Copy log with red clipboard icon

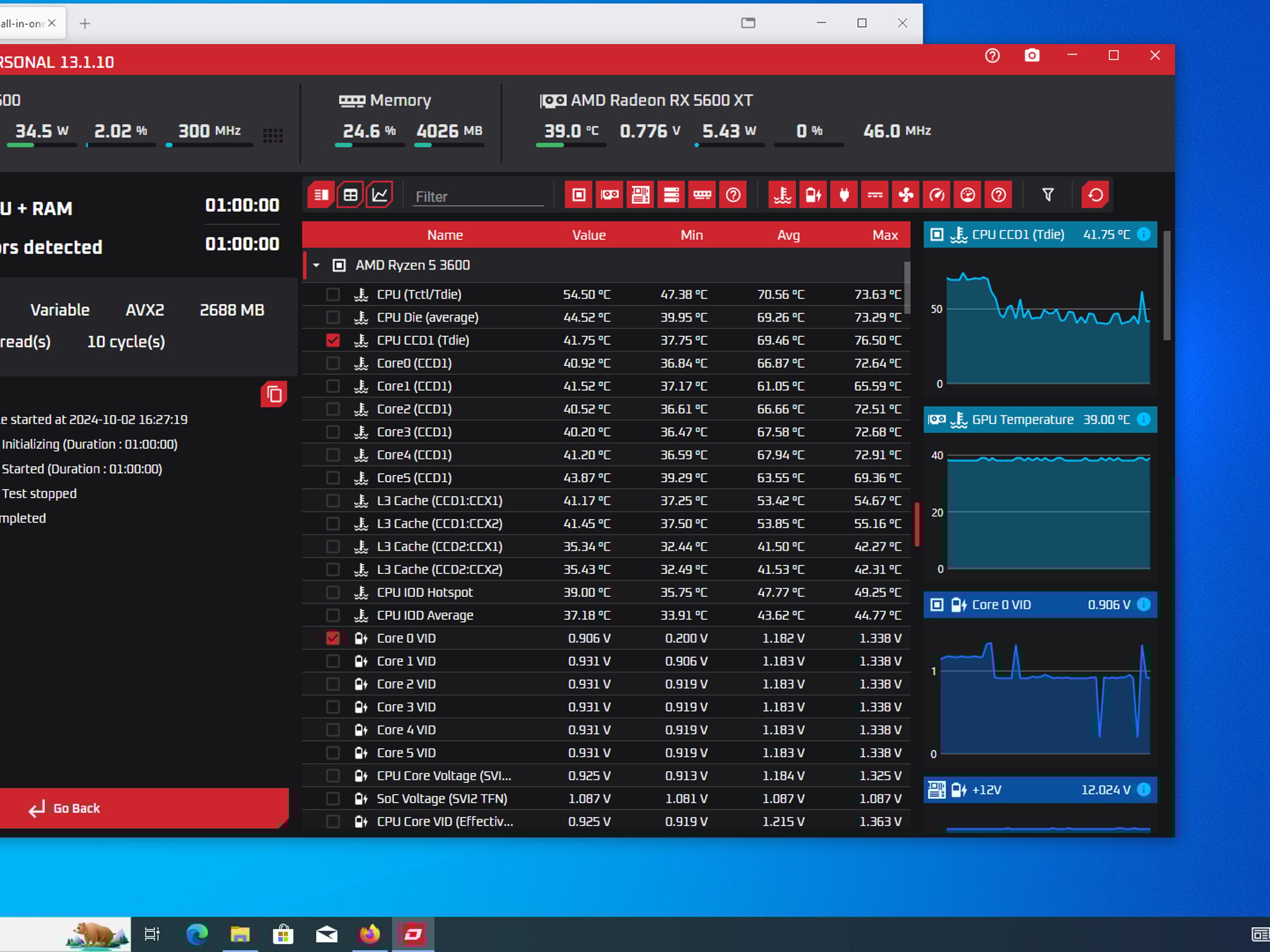click(x=274, y=394)
